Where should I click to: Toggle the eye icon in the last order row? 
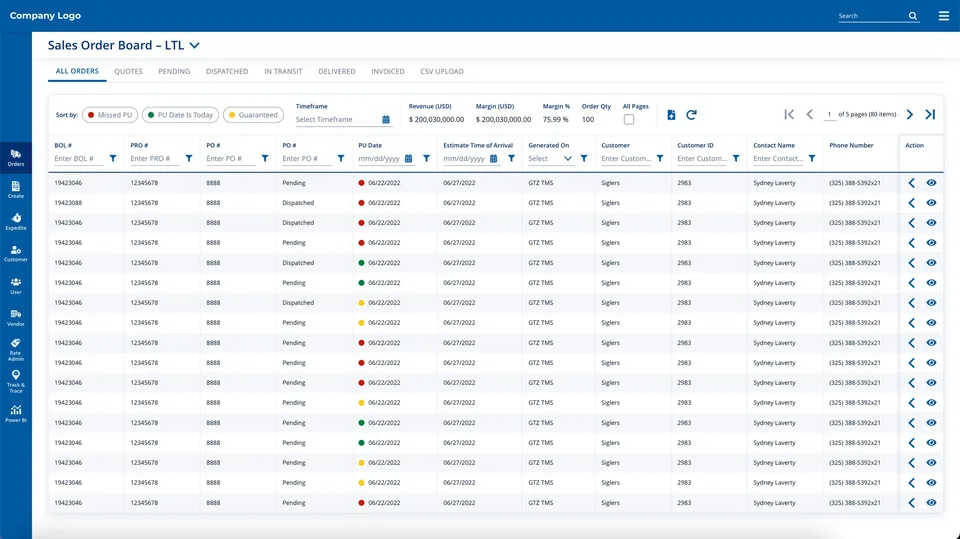point(931,502)
